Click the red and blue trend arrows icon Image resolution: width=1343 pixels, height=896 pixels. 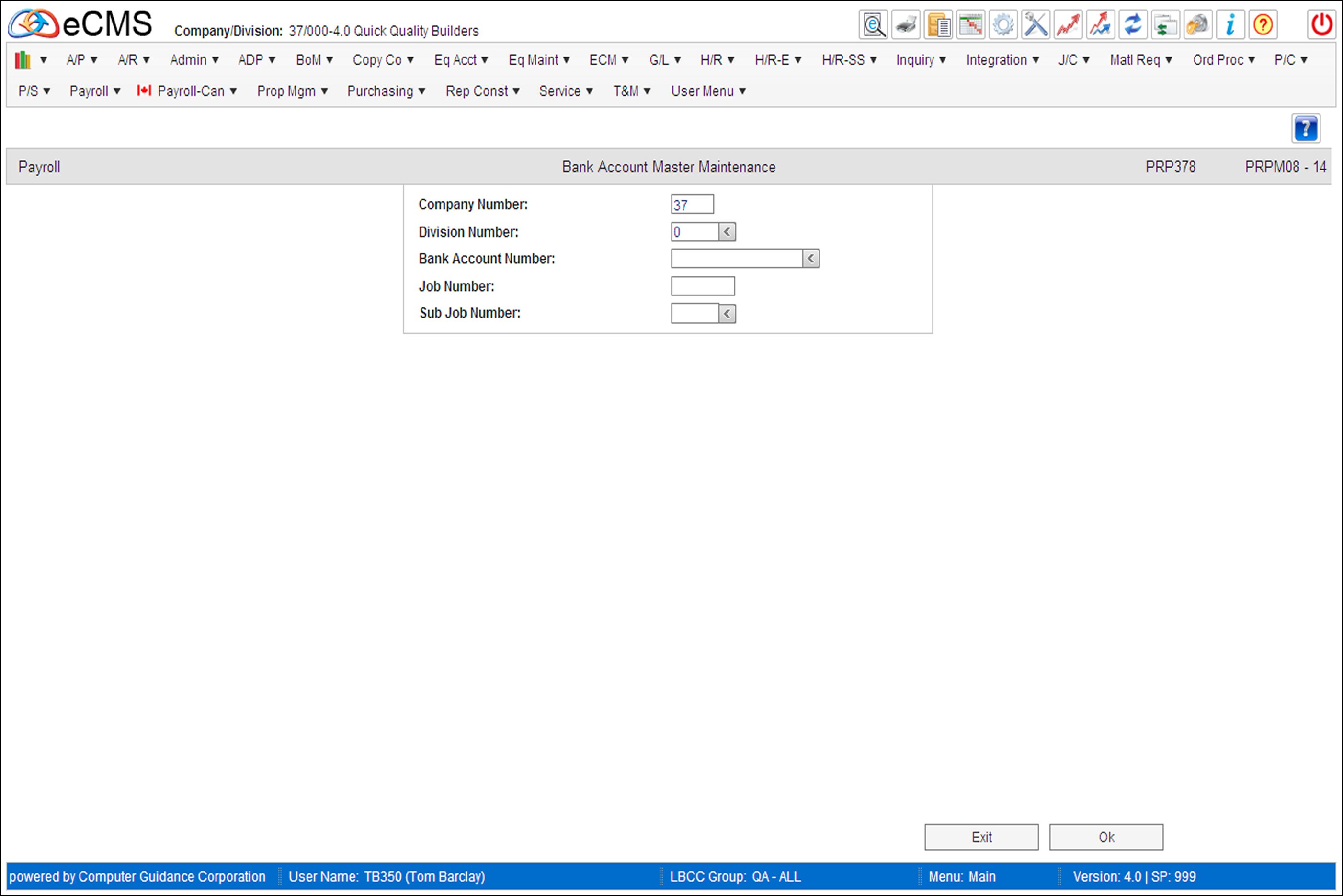(1101, 24)
